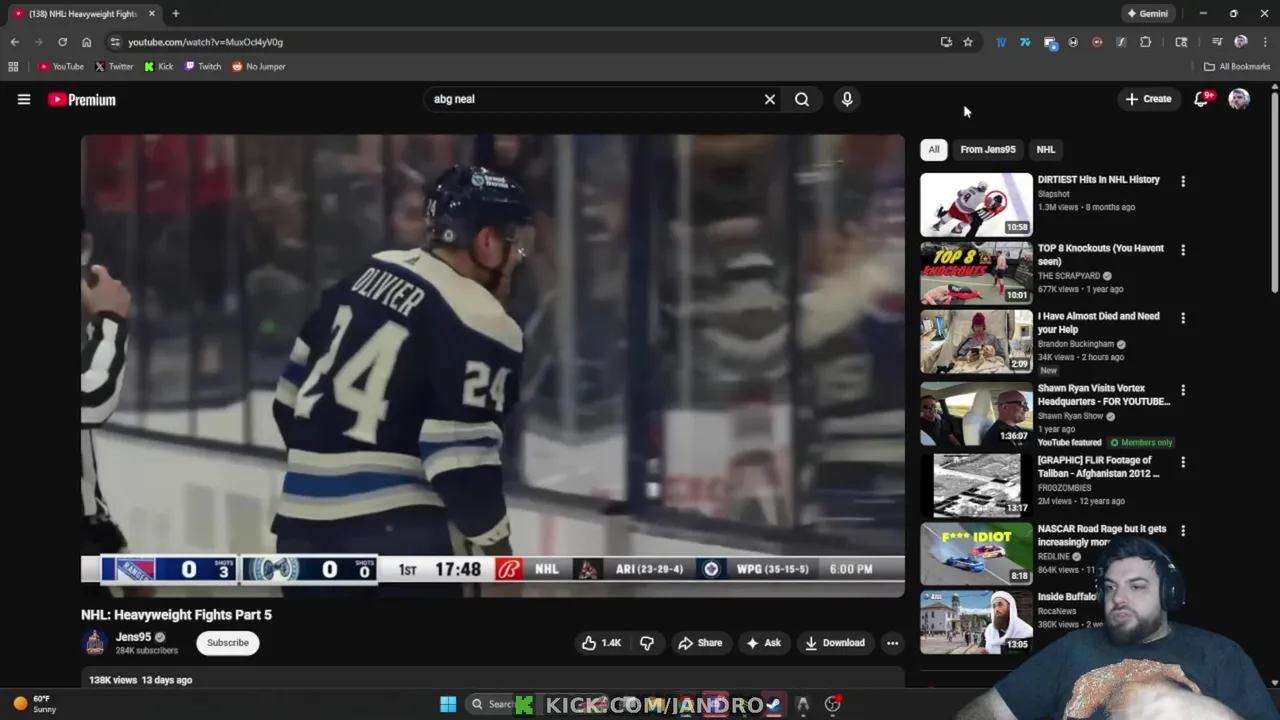Open options for 'FLIR Footage of Taliban' video

pyautogui.click(x=1183, y=462)
